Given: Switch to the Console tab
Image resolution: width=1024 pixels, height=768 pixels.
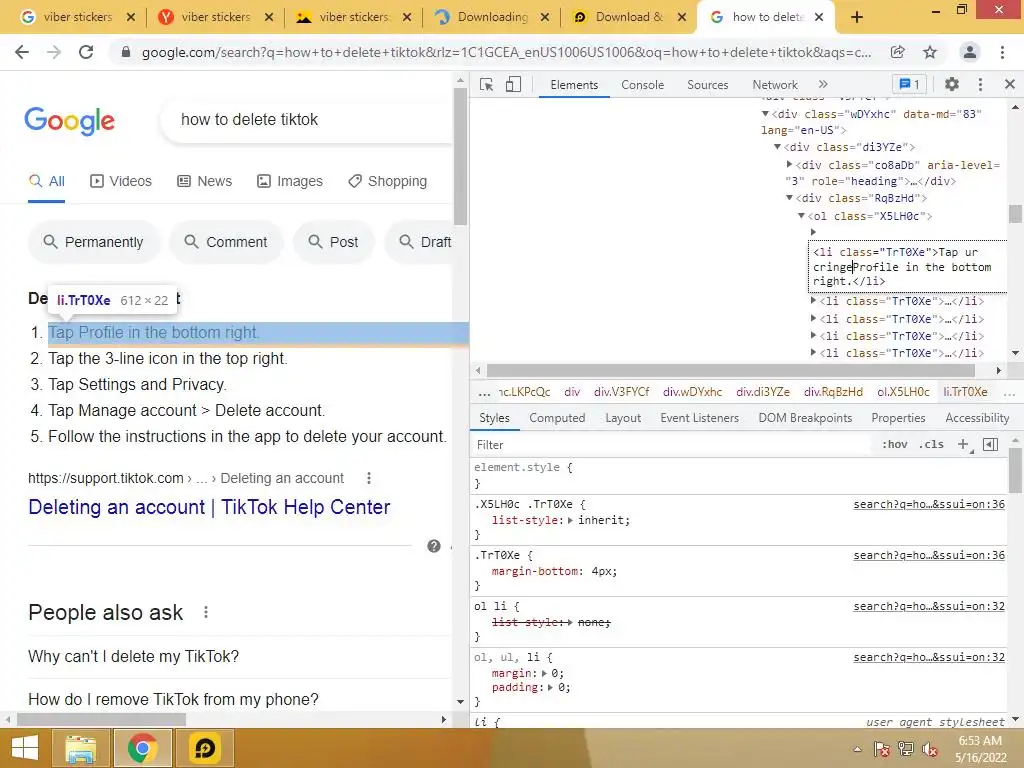Looking at the screenshot, I should pyautogui.click(x=643, y=85).
